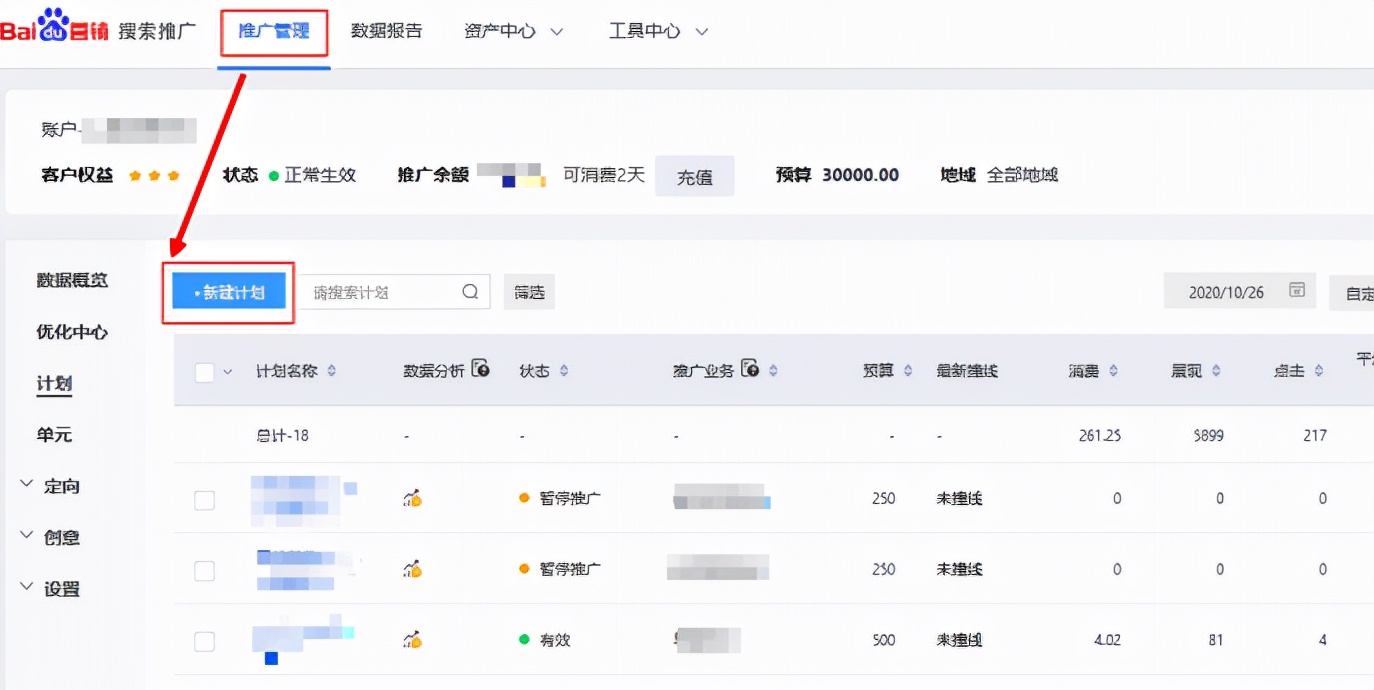Check the first paused plan's checkbox
1374x690 pixels.
pyautogui.click(x=204, y=499)
